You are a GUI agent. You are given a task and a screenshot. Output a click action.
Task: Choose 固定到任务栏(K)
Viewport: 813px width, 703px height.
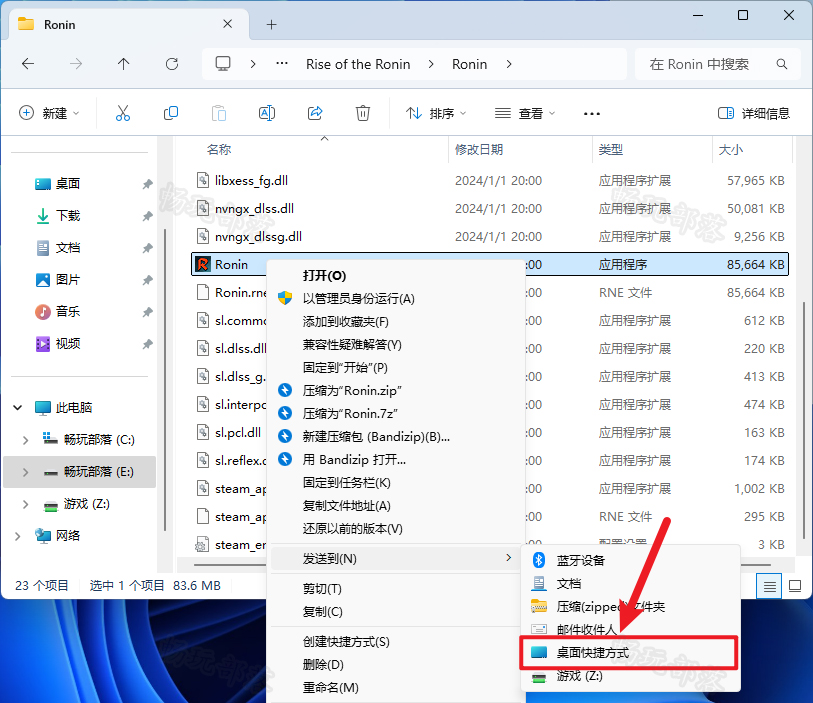(395, 483)
